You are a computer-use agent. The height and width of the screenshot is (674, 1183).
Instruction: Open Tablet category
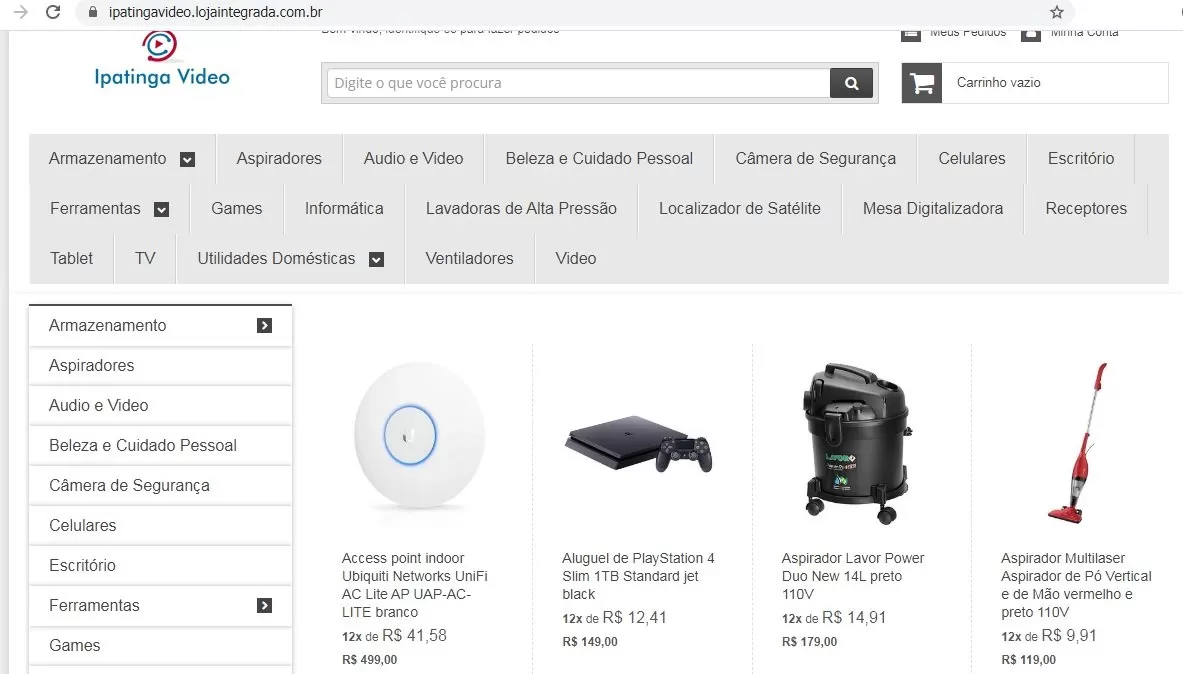click(72, 258)
